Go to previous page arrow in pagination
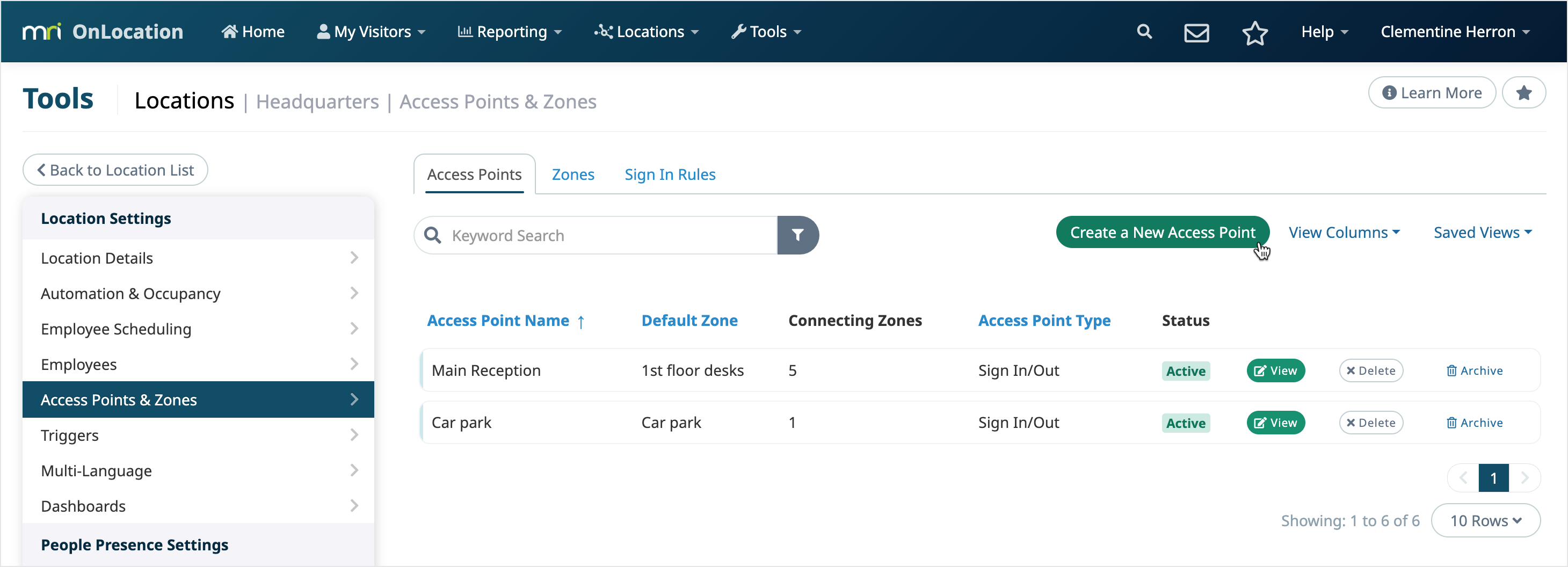Viewport: 1568px width, 567px height. 1463,478
